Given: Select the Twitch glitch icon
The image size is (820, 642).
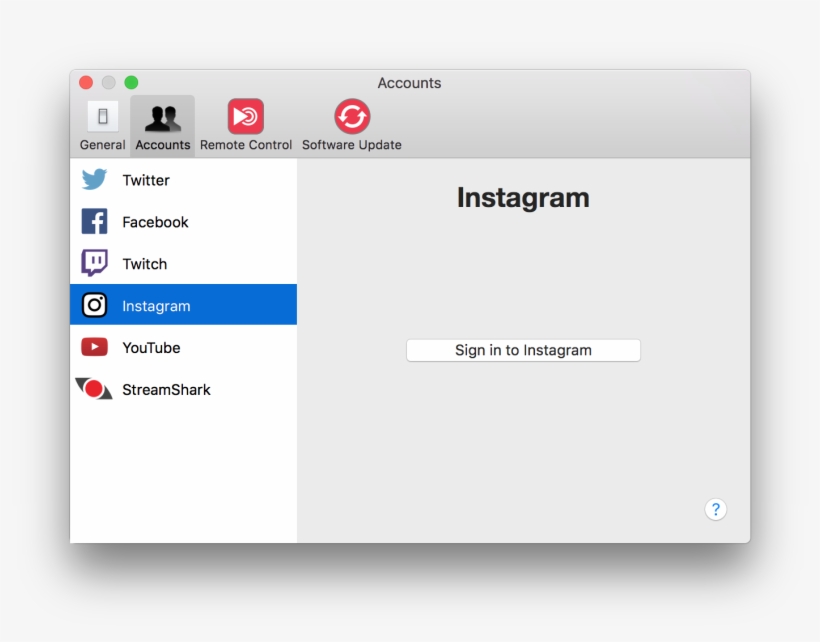Looking at the screenshot, I should coord(93,264).
